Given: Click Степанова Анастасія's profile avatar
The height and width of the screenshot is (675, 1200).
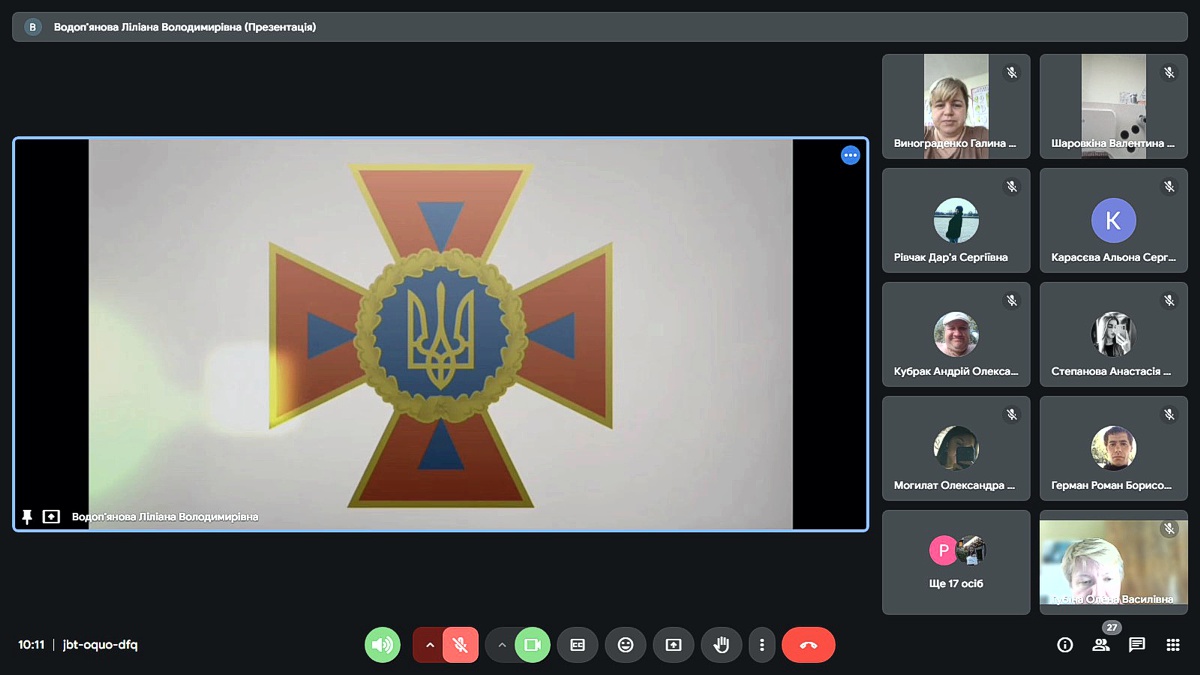Looking at the screenshot, I should point(1114,335).
